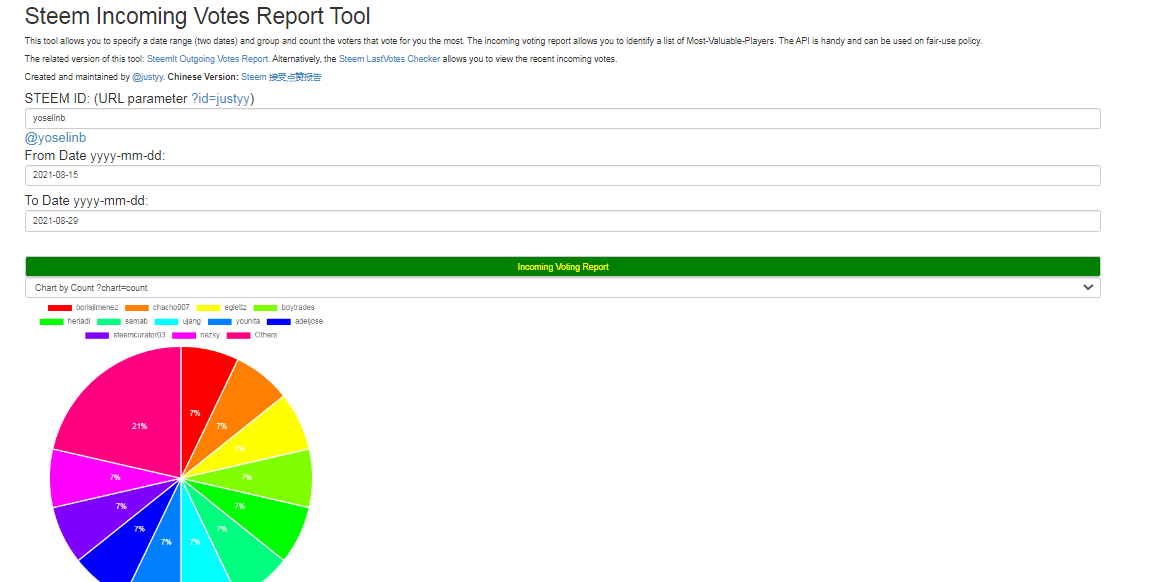Click the cyan ujang legend swatch
1153x582 pixels.
[x=166, y=322]
